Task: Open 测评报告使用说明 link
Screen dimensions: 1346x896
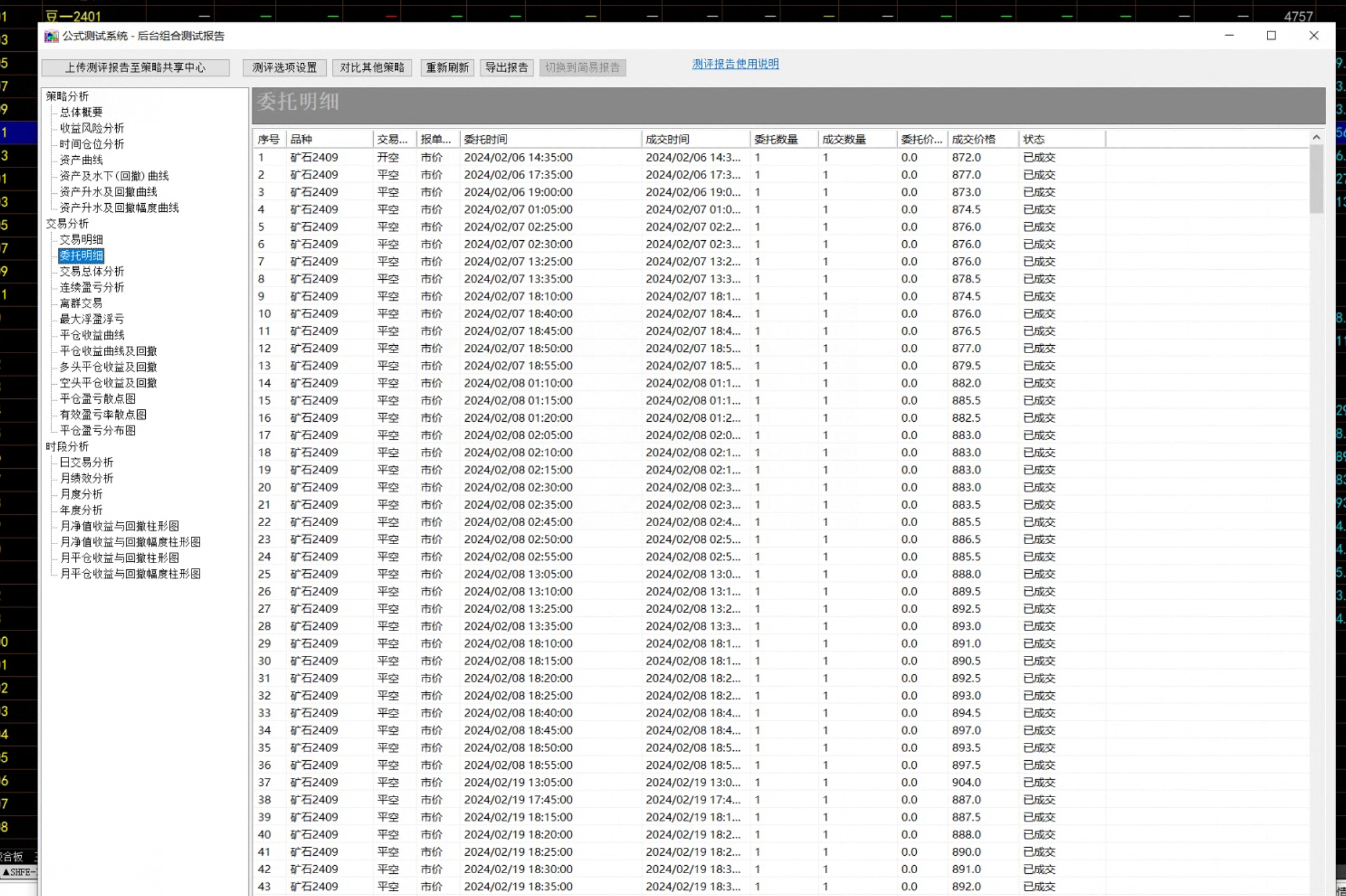Action: 735,64
